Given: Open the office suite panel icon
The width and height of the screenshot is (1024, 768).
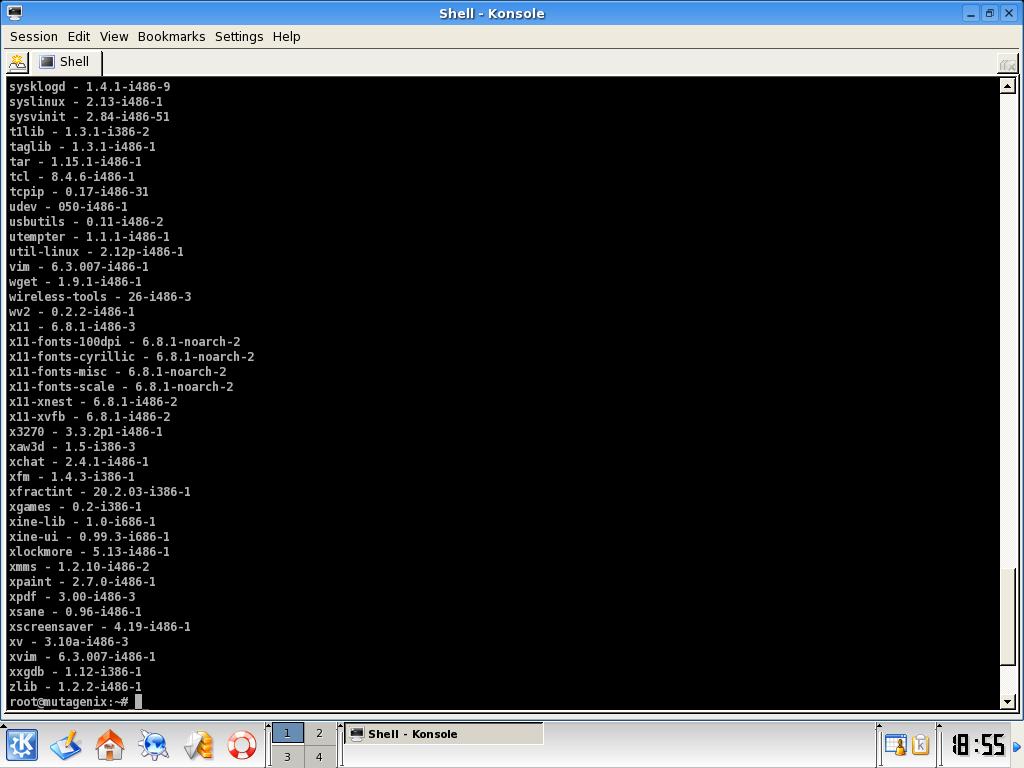Looking at the screenshot, I should (198, 745).
